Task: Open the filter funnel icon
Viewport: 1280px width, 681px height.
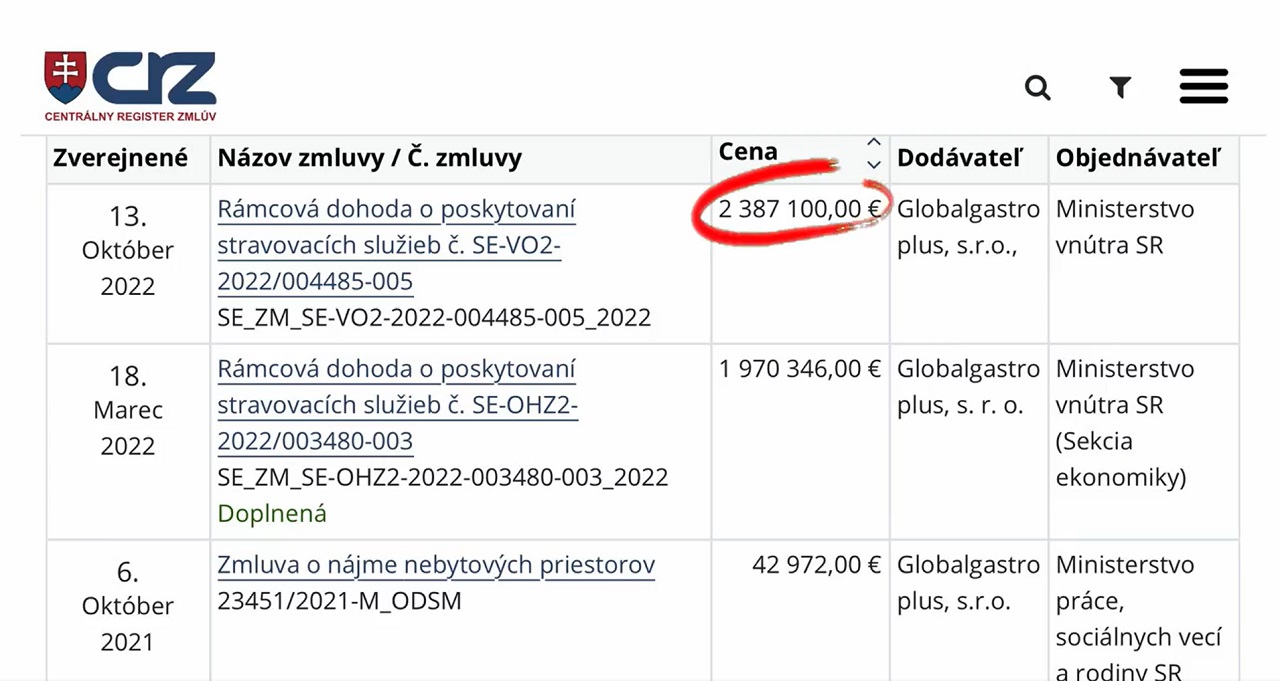Action: coord(1120,88)
